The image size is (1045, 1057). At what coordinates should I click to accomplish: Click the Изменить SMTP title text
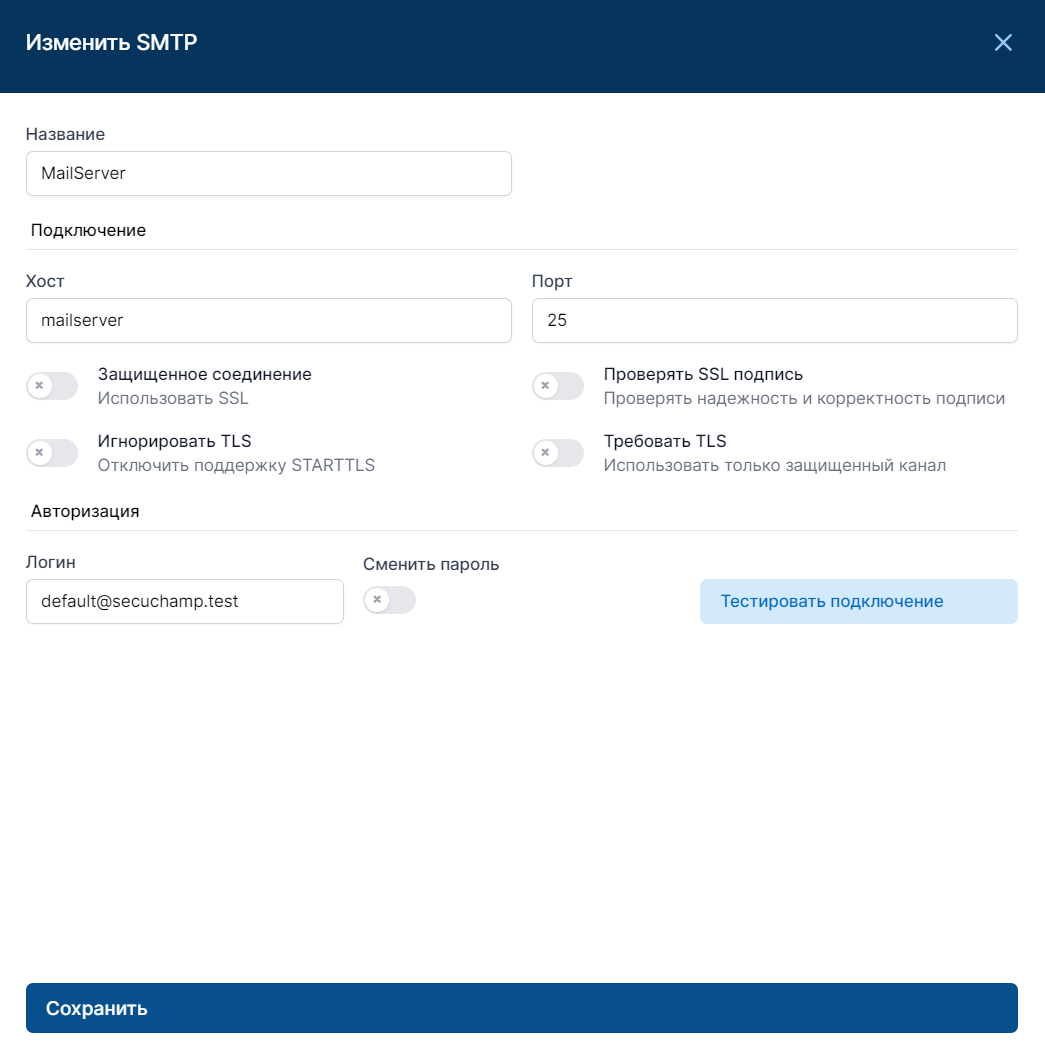tap(111, 42)
